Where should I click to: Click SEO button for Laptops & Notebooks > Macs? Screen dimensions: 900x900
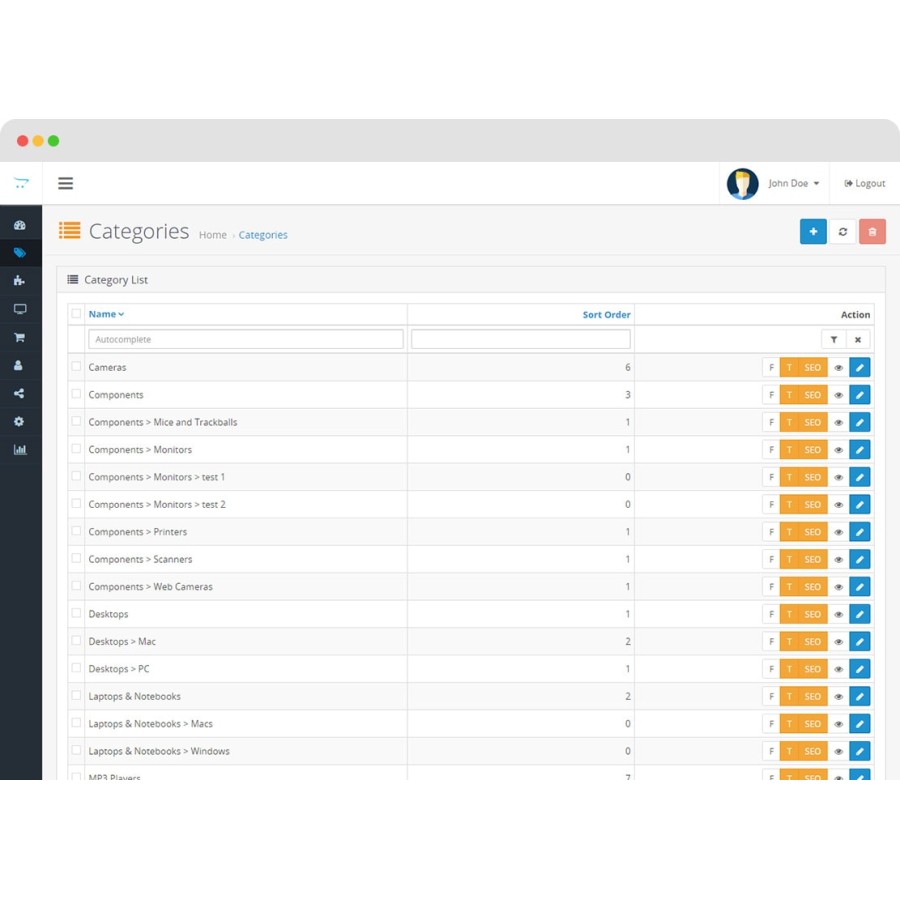point(812,724)
